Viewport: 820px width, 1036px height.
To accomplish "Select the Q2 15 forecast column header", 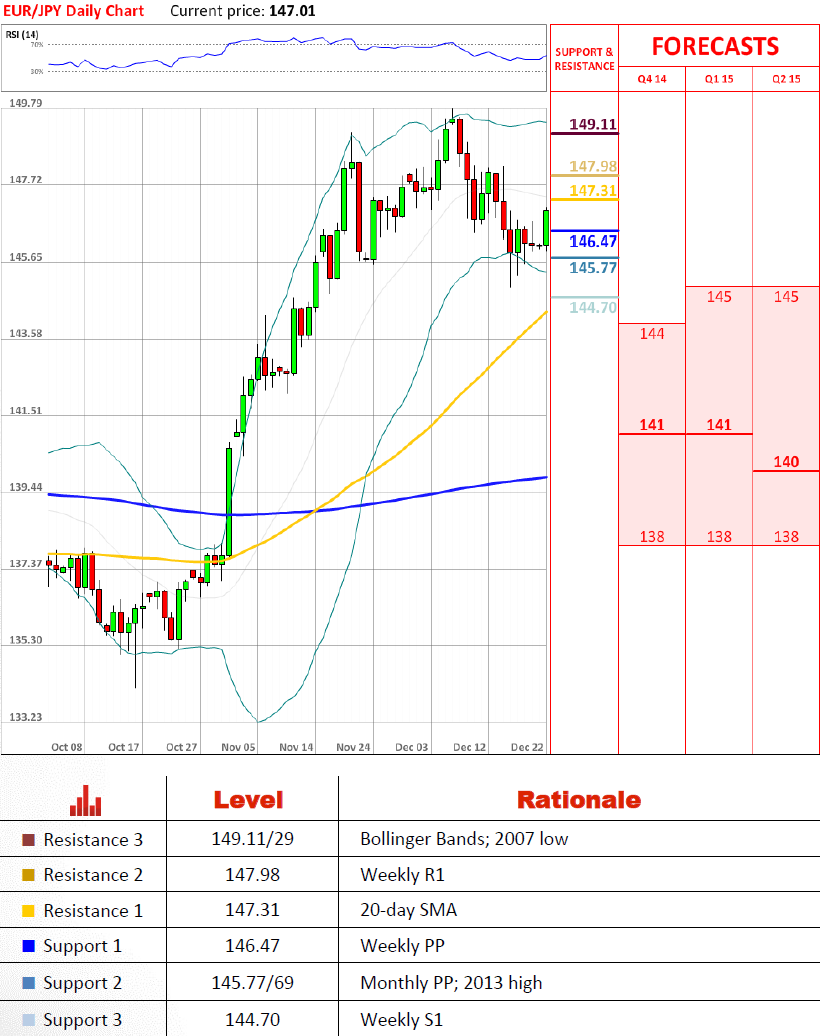I will (786, 79).
